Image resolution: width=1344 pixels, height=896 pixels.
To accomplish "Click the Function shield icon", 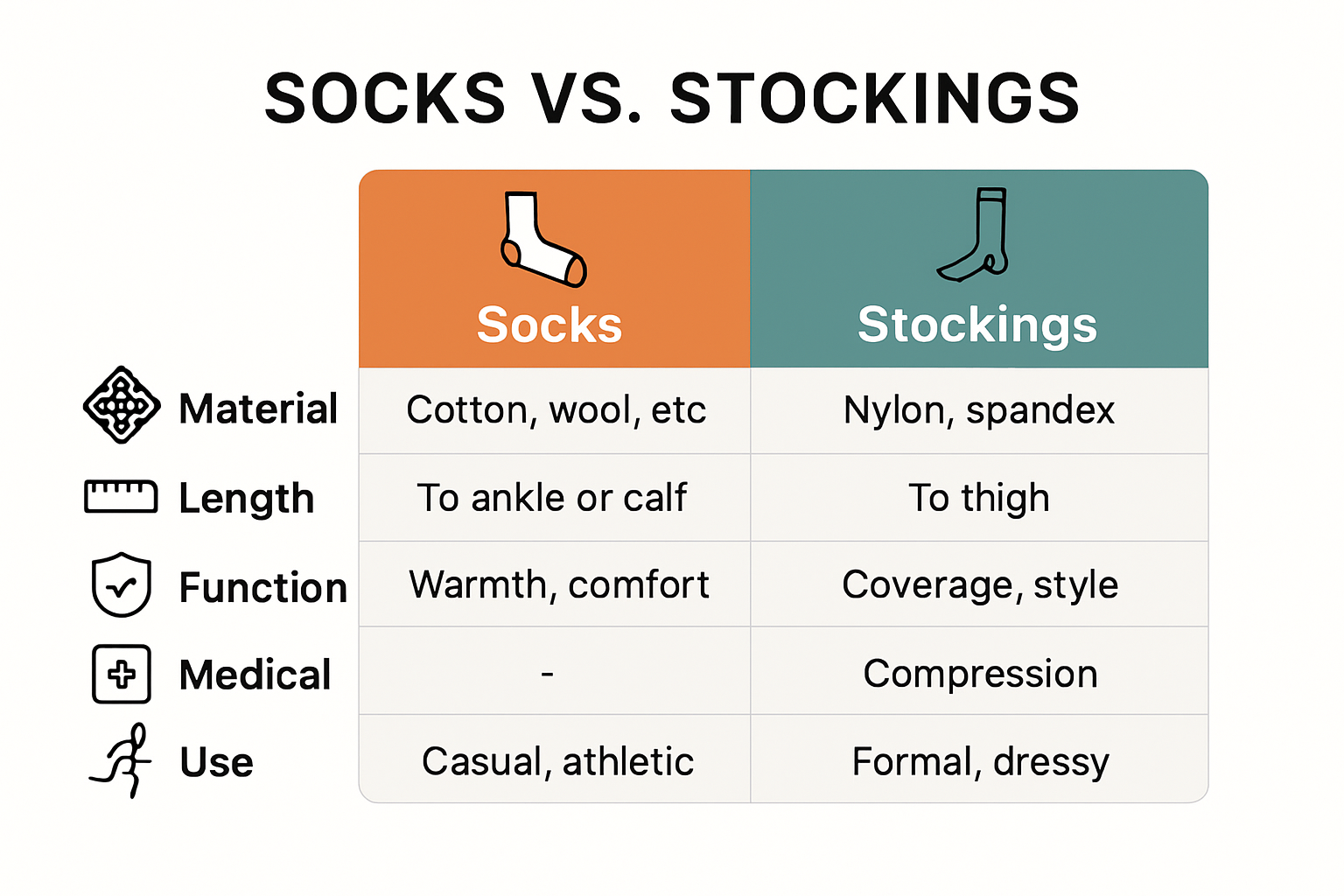I will [x=122, y=584].
